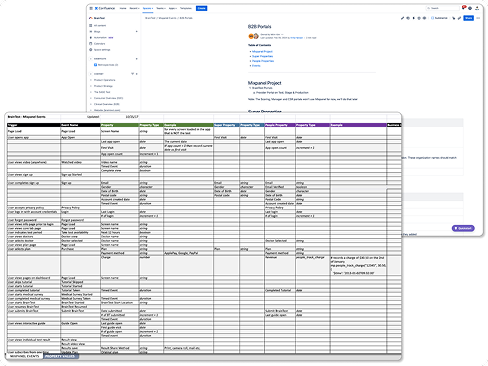
Task: Click the 'App Open' event name cell
Action: 80,137
